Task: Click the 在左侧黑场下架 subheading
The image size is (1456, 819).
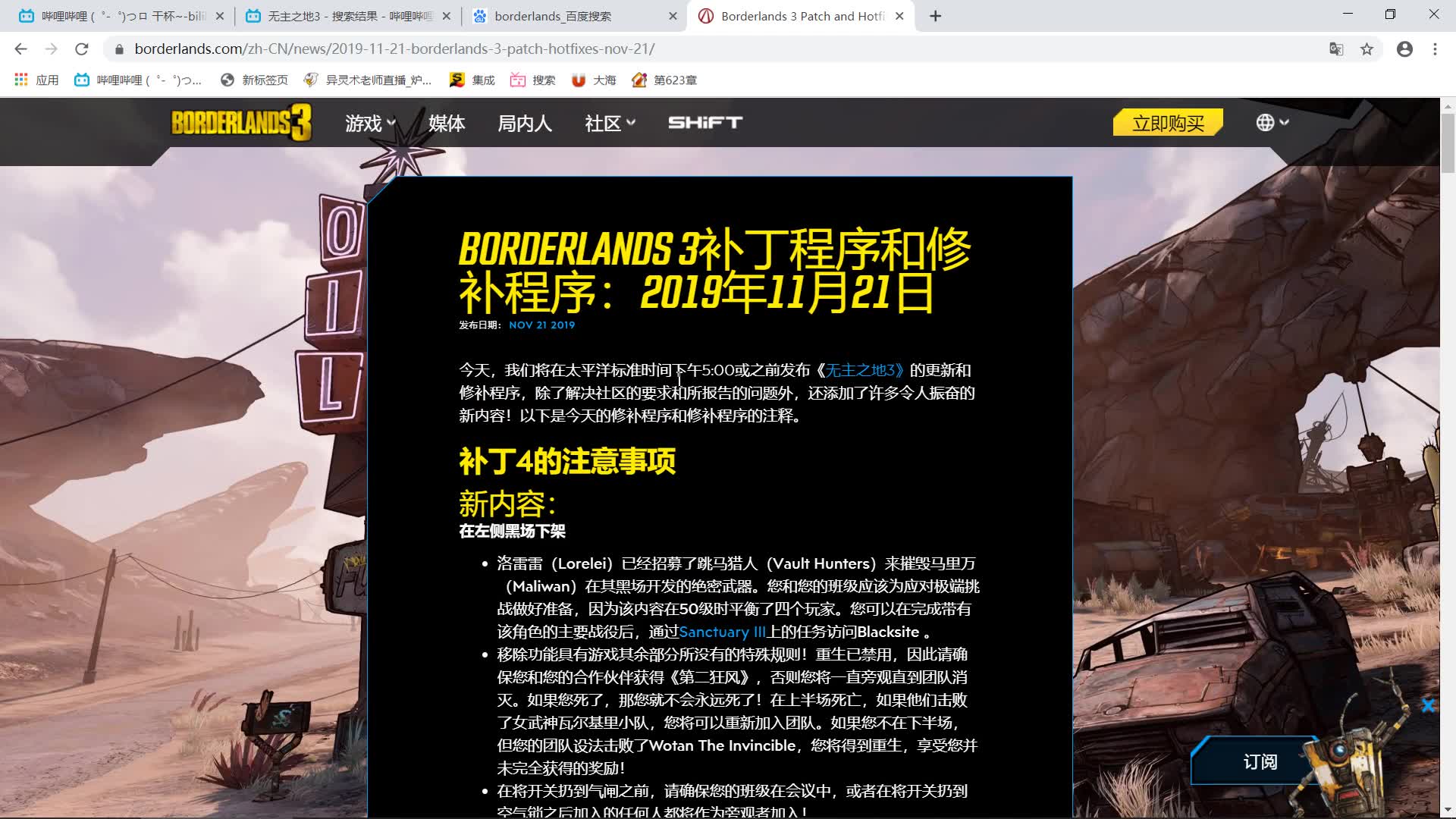Action: [512, 531]
